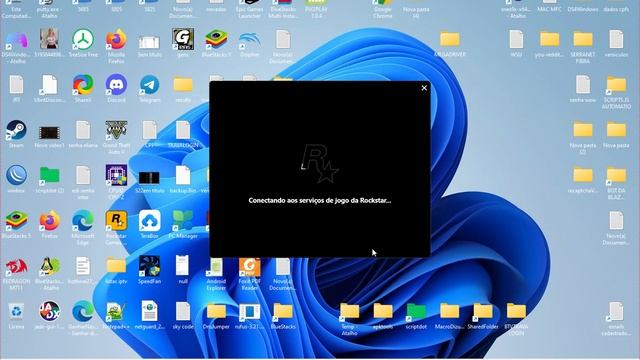This screenshot has height=360, width=640.
Task: Open the TeraBox desktop shortcut
Action: click(x=149, y=221)
